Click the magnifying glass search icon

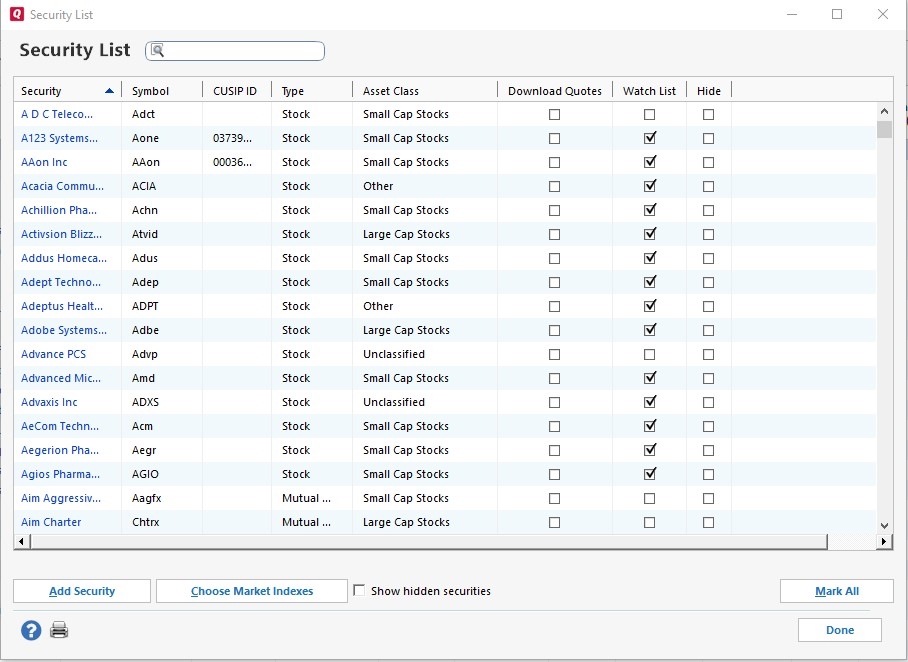pos(158,51)
